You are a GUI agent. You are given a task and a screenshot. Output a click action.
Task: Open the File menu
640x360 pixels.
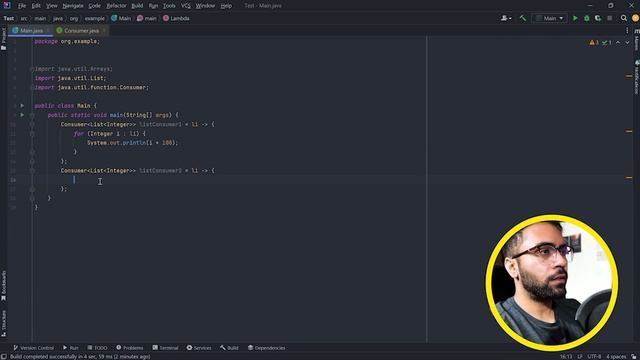tap(22, 6)
